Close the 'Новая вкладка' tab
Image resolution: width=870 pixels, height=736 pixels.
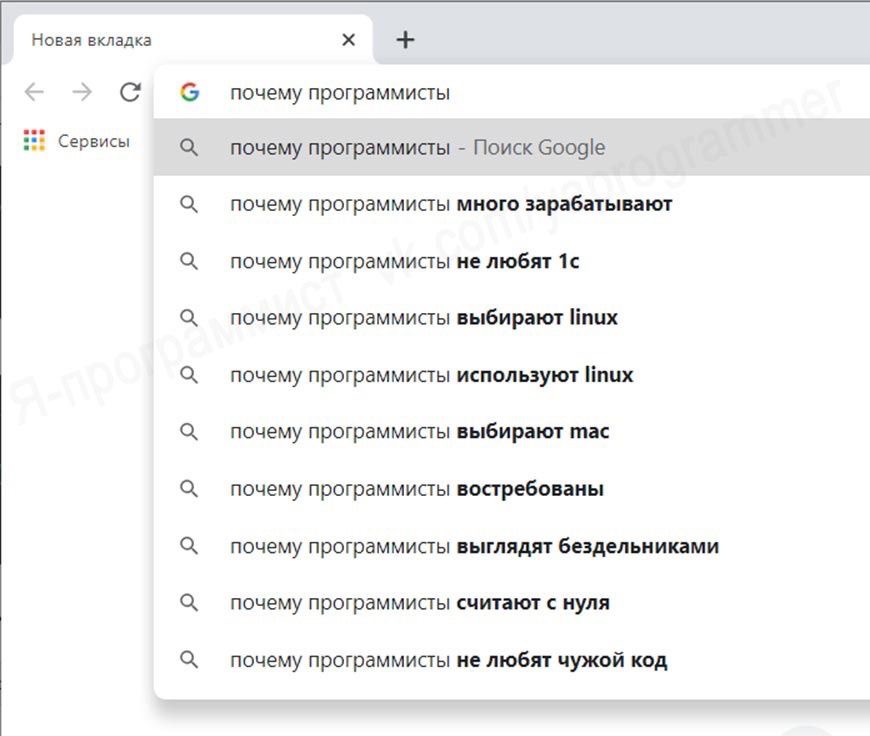click(x=348, y=40)
